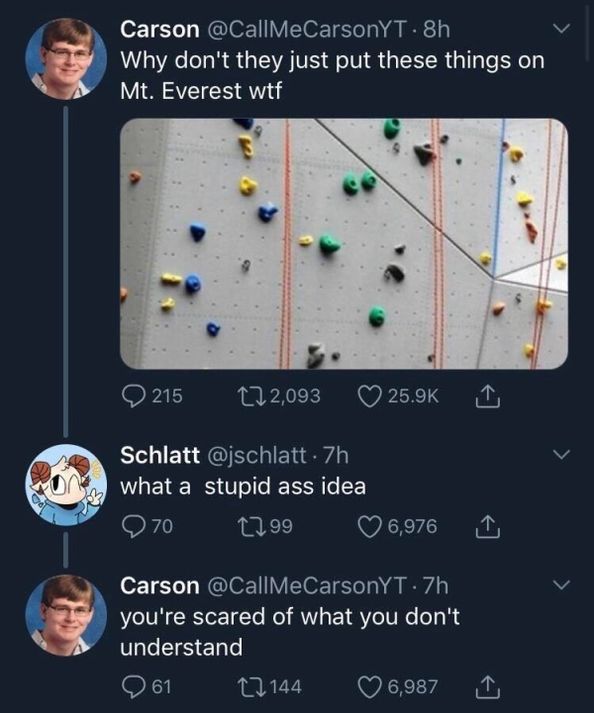Retweet Carson's Mt. Everest tweet
The width and height of the screenshot is (594, 713).
tap(250, 396)
